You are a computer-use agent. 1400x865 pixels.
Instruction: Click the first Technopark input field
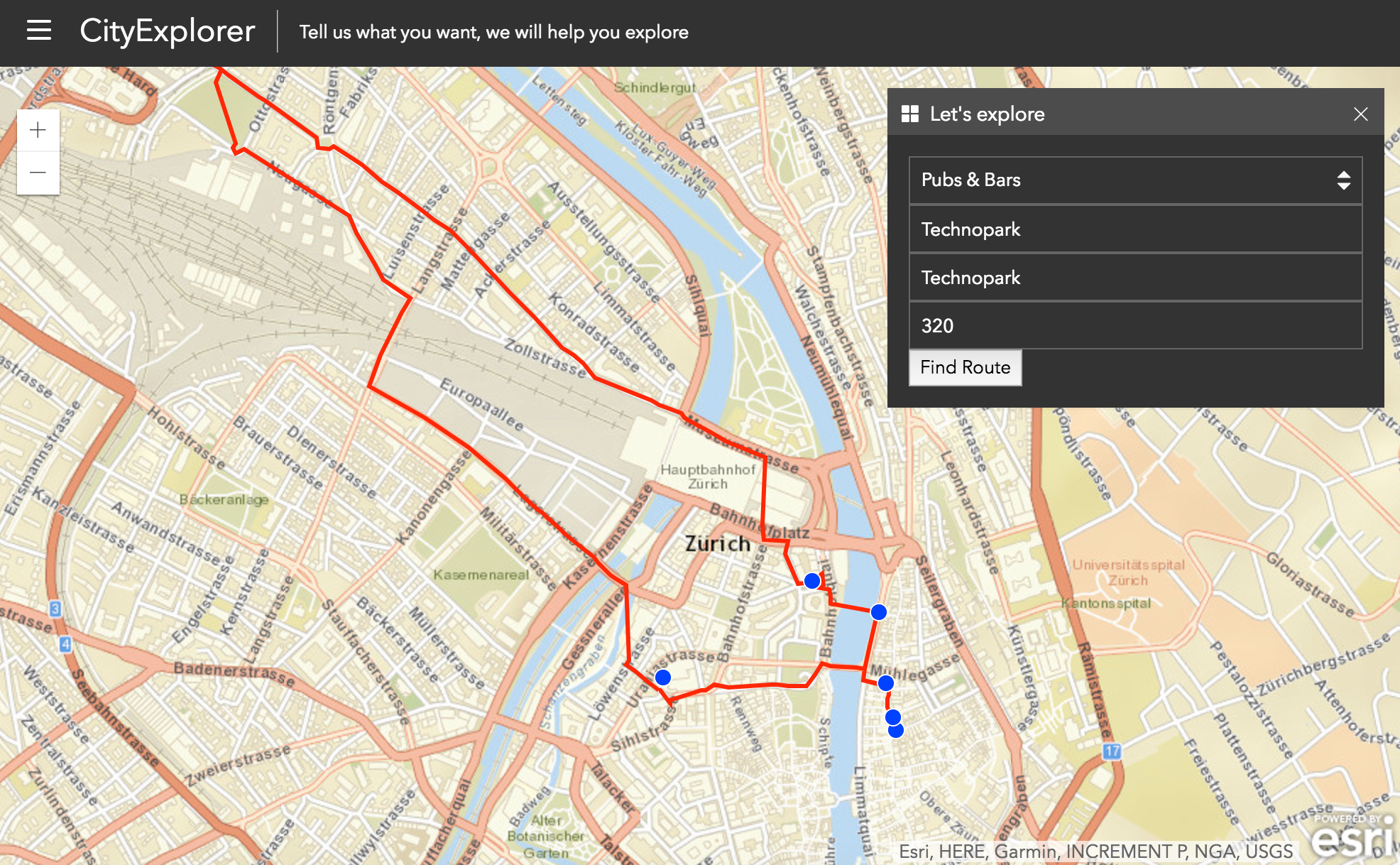[x=1134, y=229]
